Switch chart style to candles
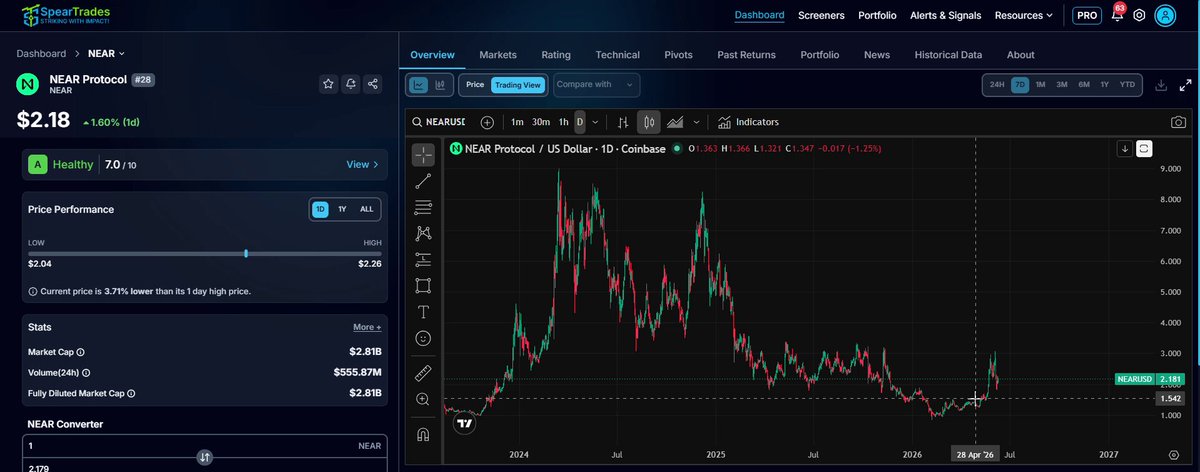This screenshot has height=472, width=1200. (x=648, y=122)
